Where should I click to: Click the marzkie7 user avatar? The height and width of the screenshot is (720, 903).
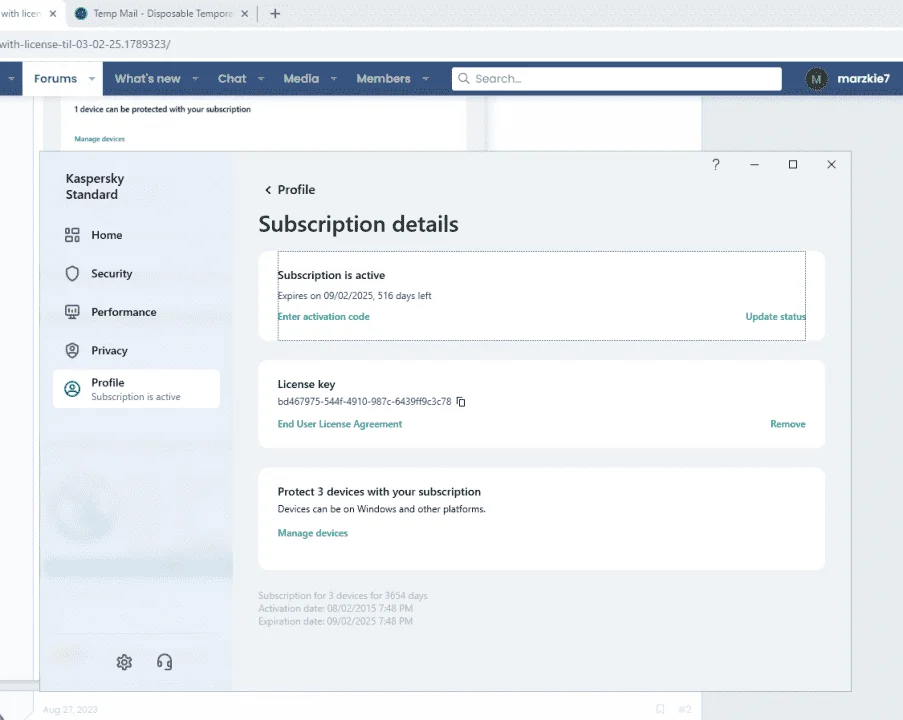tap(816, 79)
